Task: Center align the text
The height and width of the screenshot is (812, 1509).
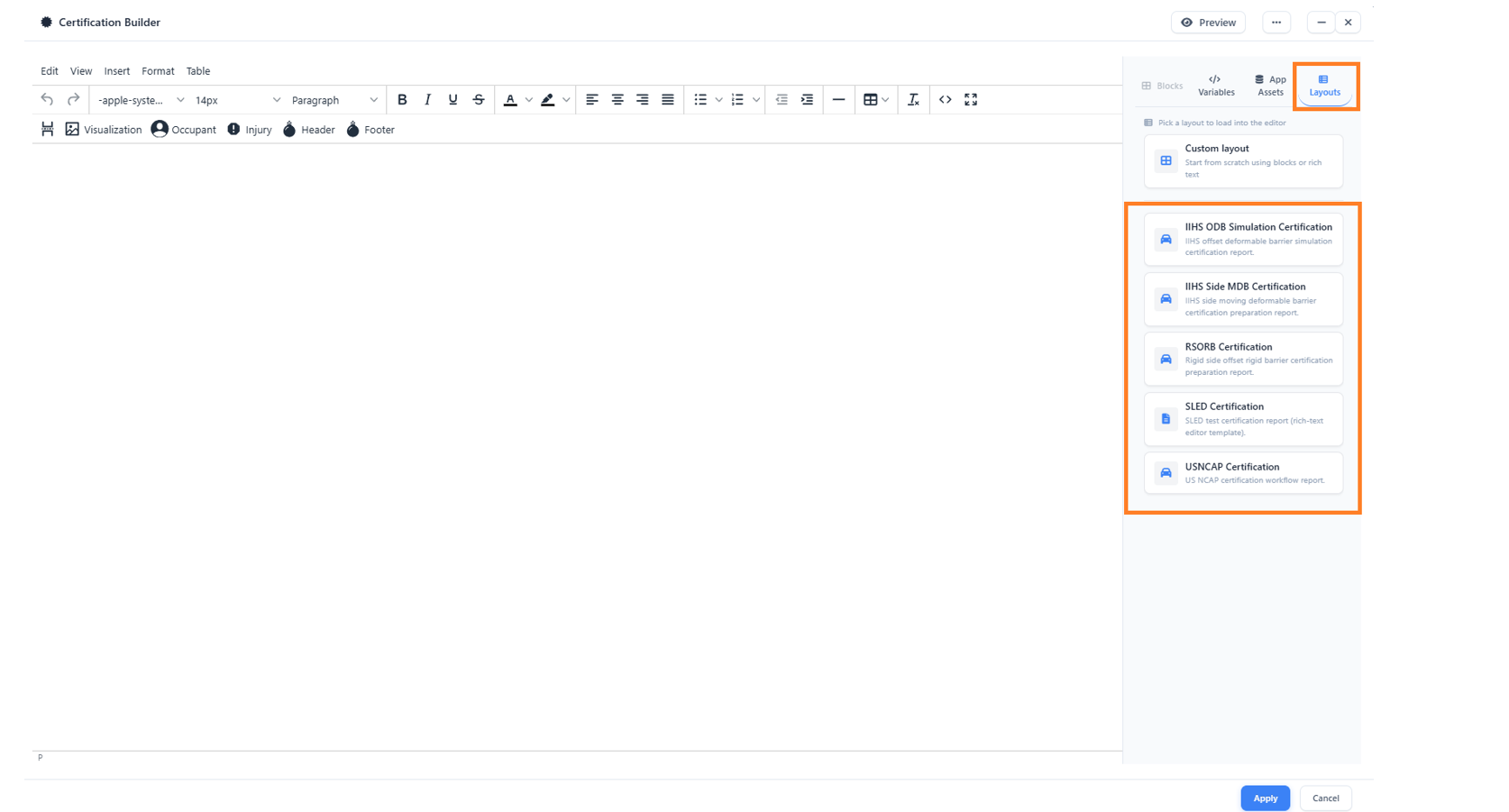Action: (x=617, y=100)
